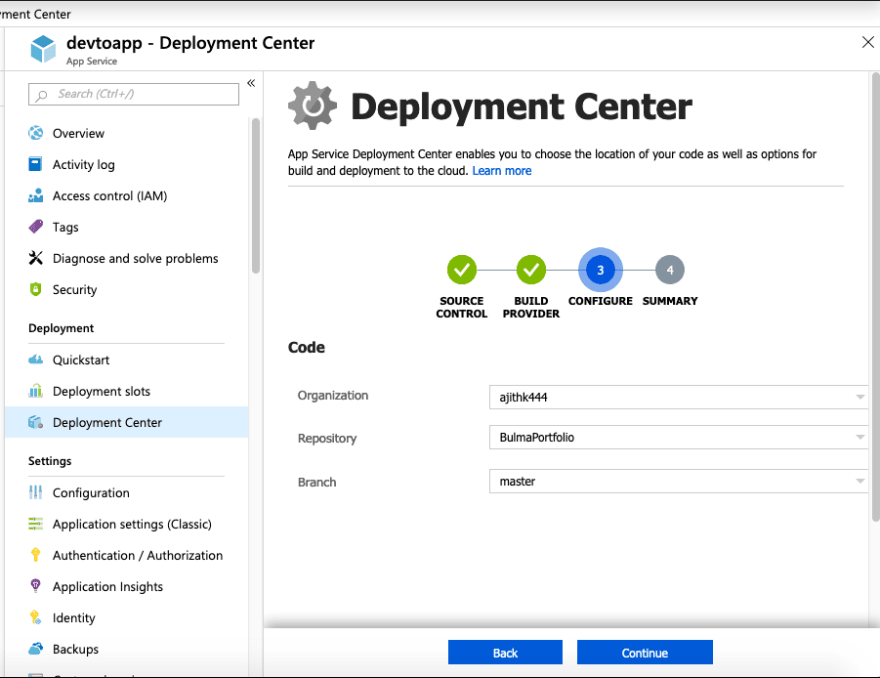Click the main panel vertical scrollbar
Screen dimensions: 880x678
pyautogui.click(x=876, y=296)
